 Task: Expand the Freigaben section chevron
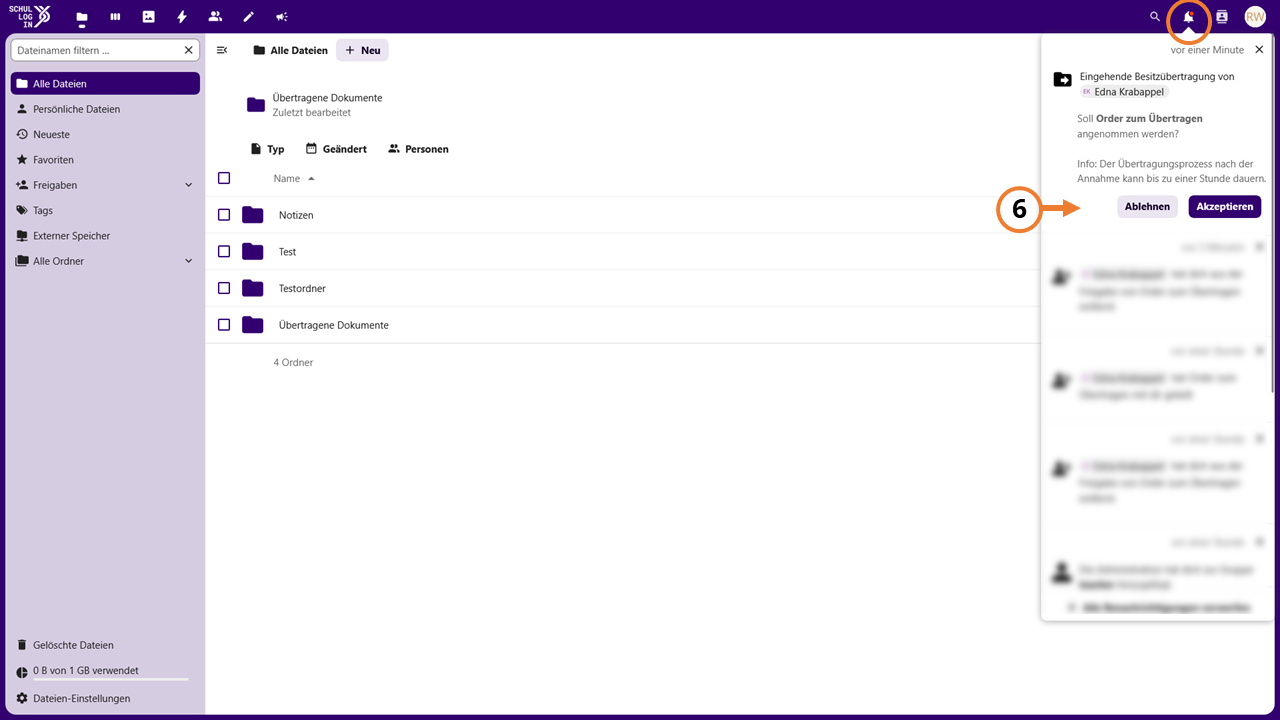[x=189, y=185]
